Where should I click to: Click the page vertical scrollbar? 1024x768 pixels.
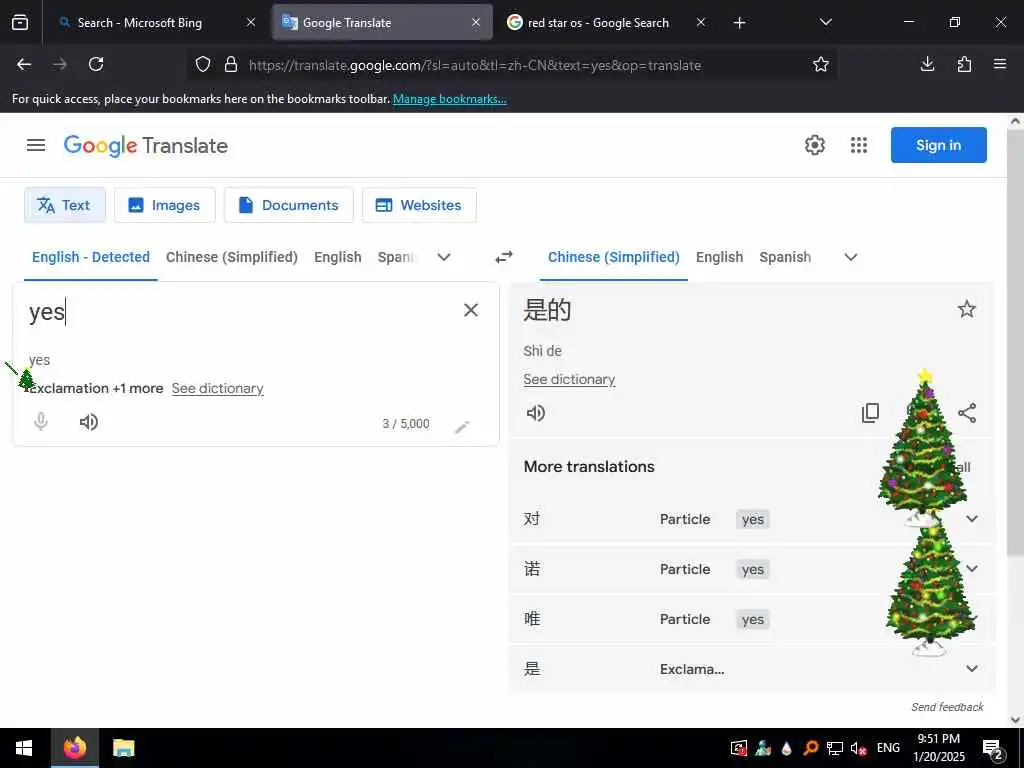pos(1016,343)
